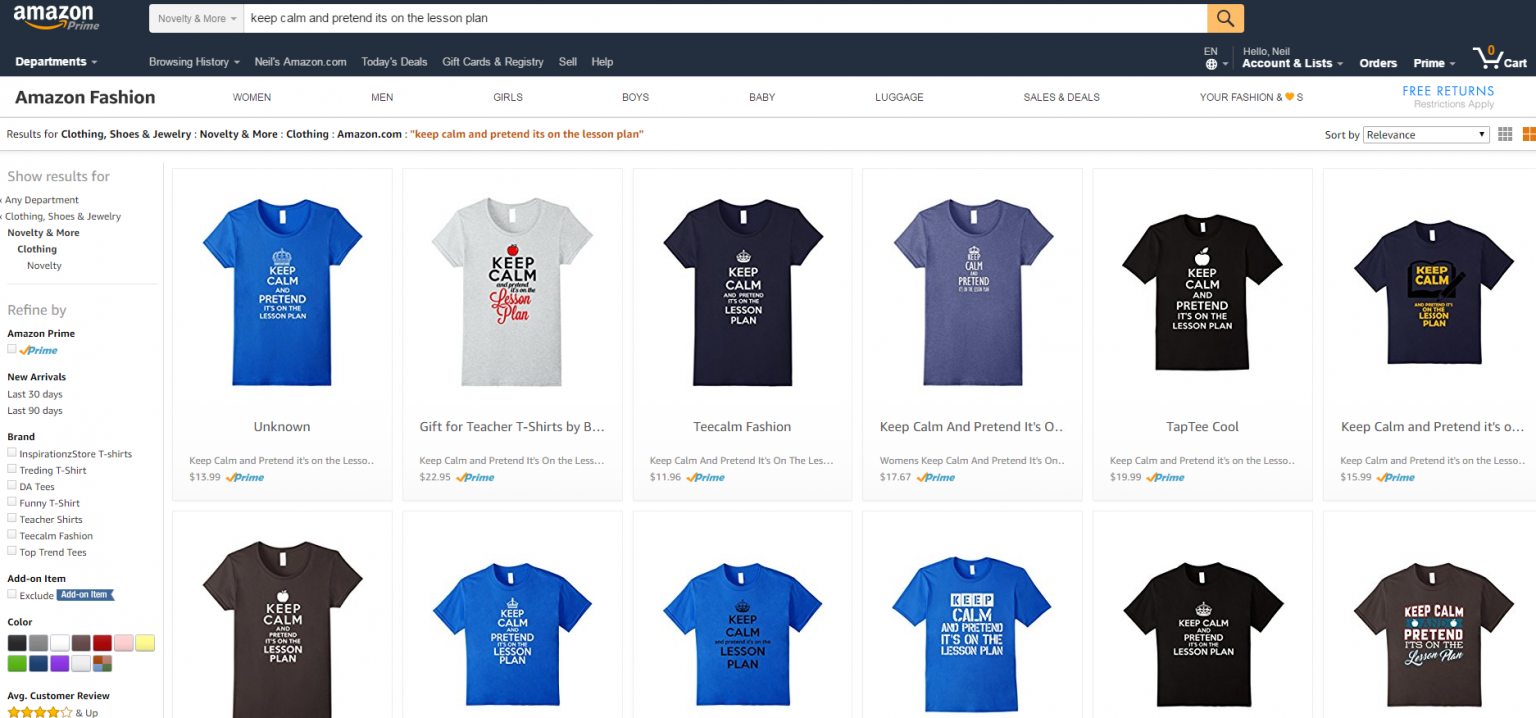Click the FREE RETURNS link
The image size is (1536, 718).
[1448, 90]
